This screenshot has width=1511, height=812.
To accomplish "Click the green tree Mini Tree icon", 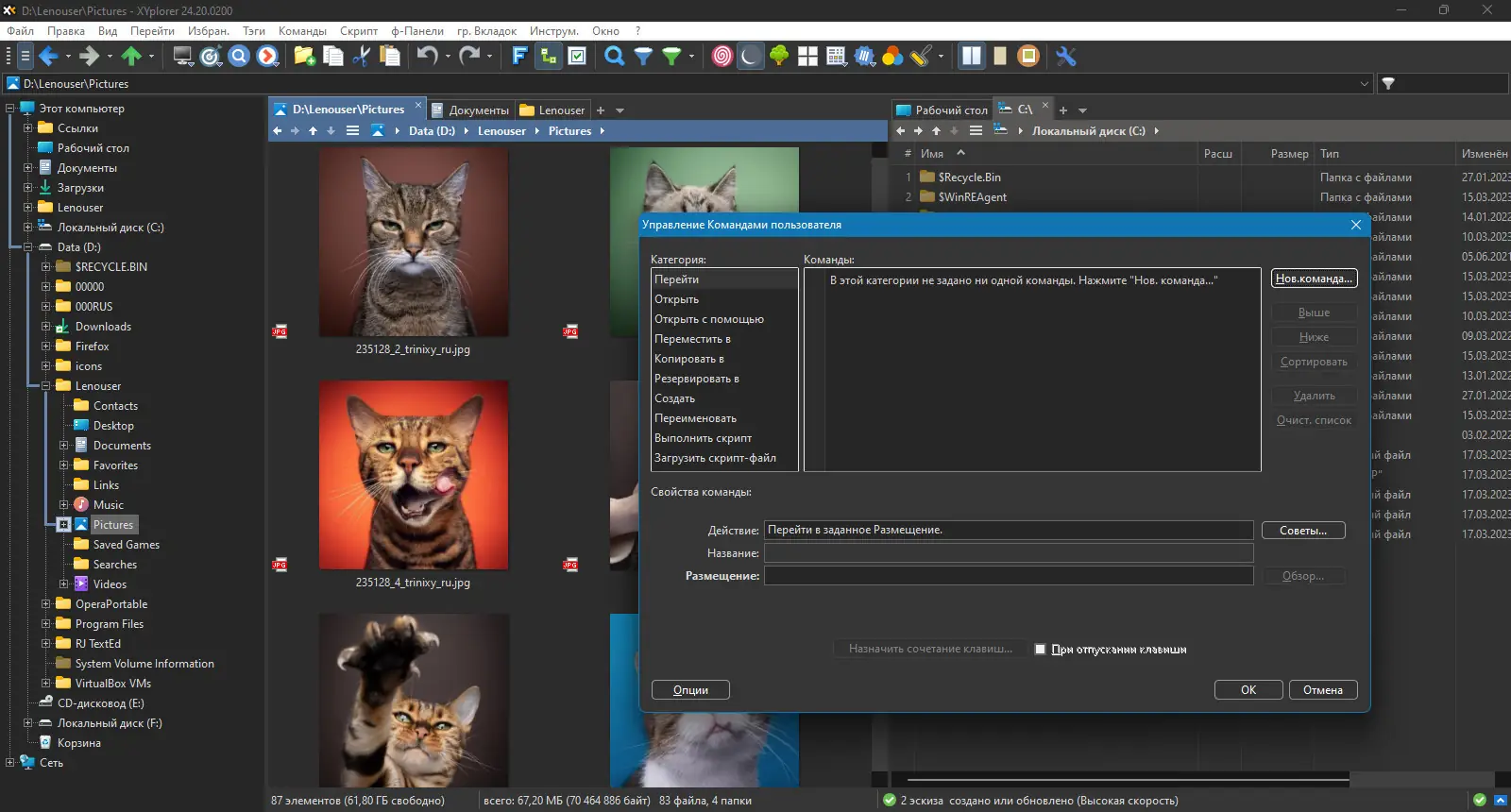I will point(779,57).
